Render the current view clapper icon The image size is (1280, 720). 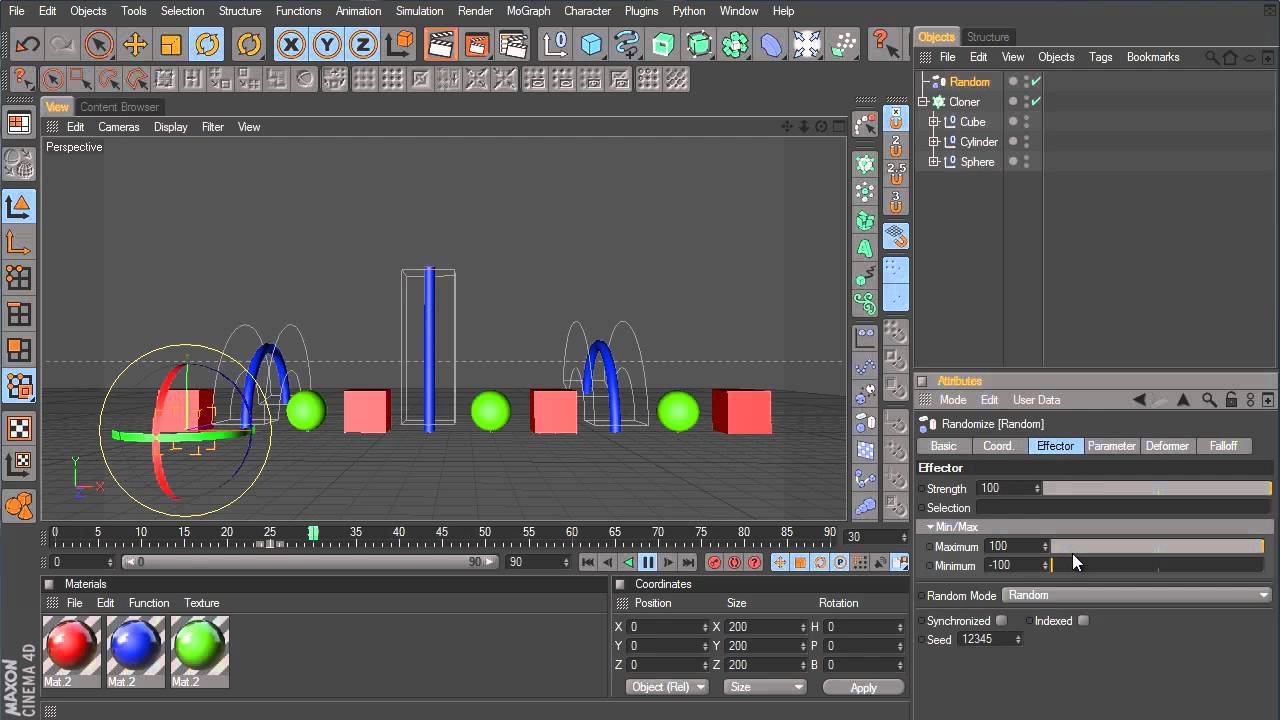tap(440, 44)
